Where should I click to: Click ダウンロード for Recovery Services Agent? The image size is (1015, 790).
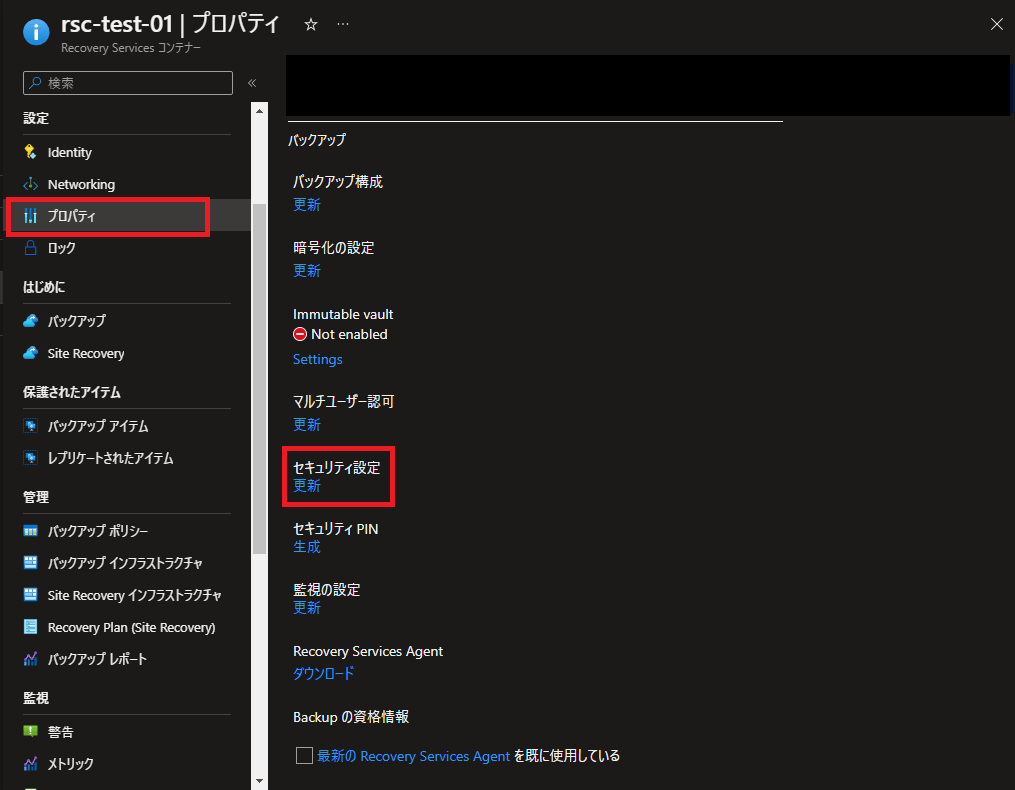[324, 673]
